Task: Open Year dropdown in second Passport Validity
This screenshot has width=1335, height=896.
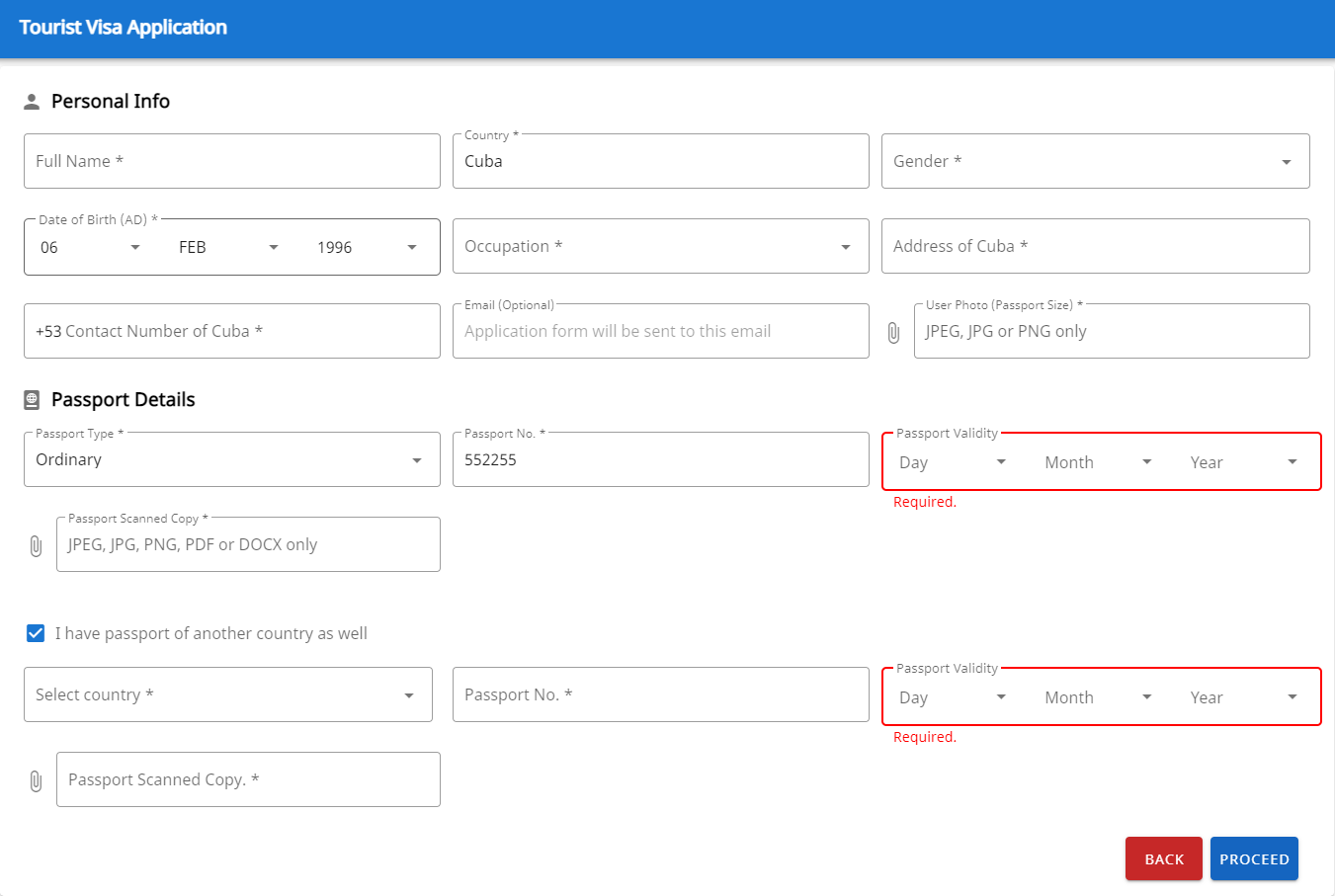Action: coord(1244,697)
